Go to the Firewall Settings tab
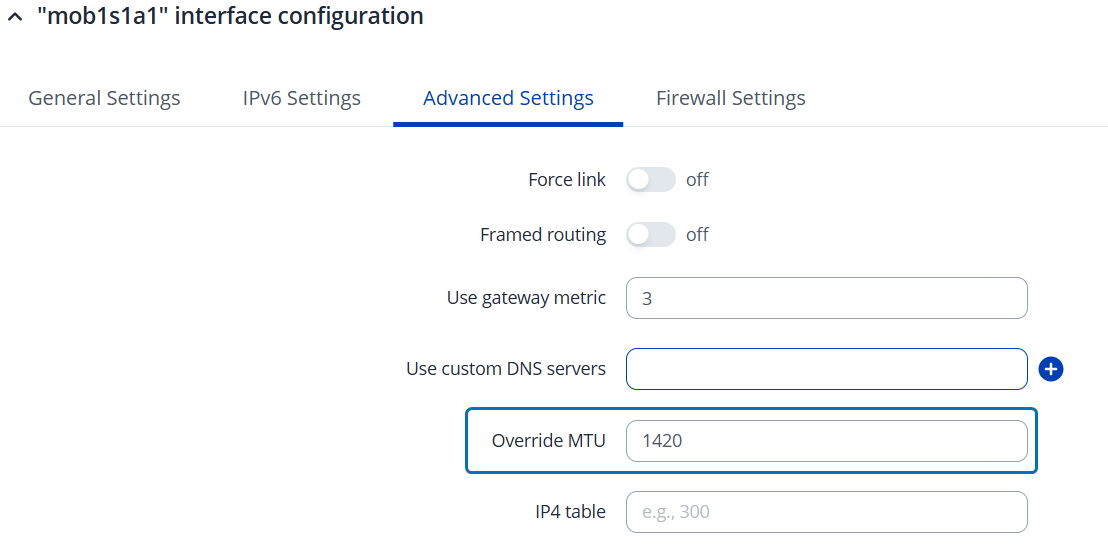The height and width of the screenshot is (548, 1108). click(730, 98)
